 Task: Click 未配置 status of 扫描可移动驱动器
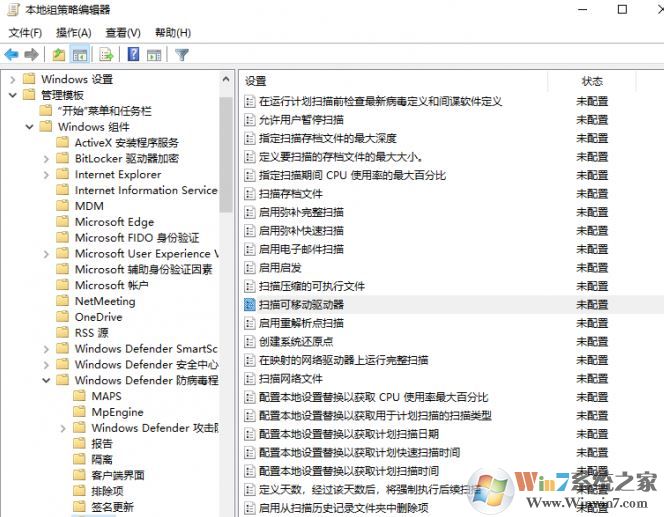(x=592, y=304)
